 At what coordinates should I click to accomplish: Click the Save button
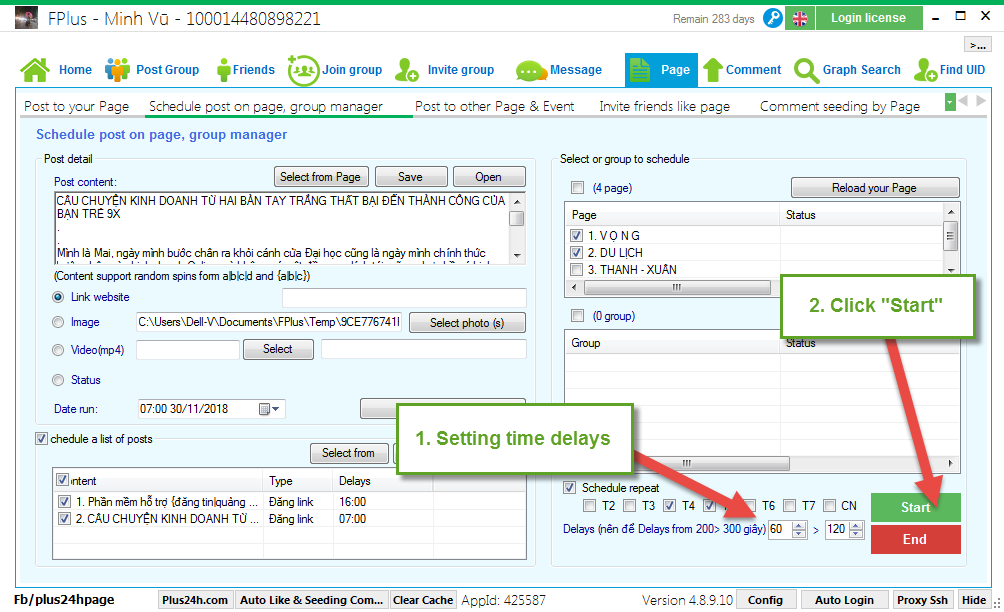point(410,177)
